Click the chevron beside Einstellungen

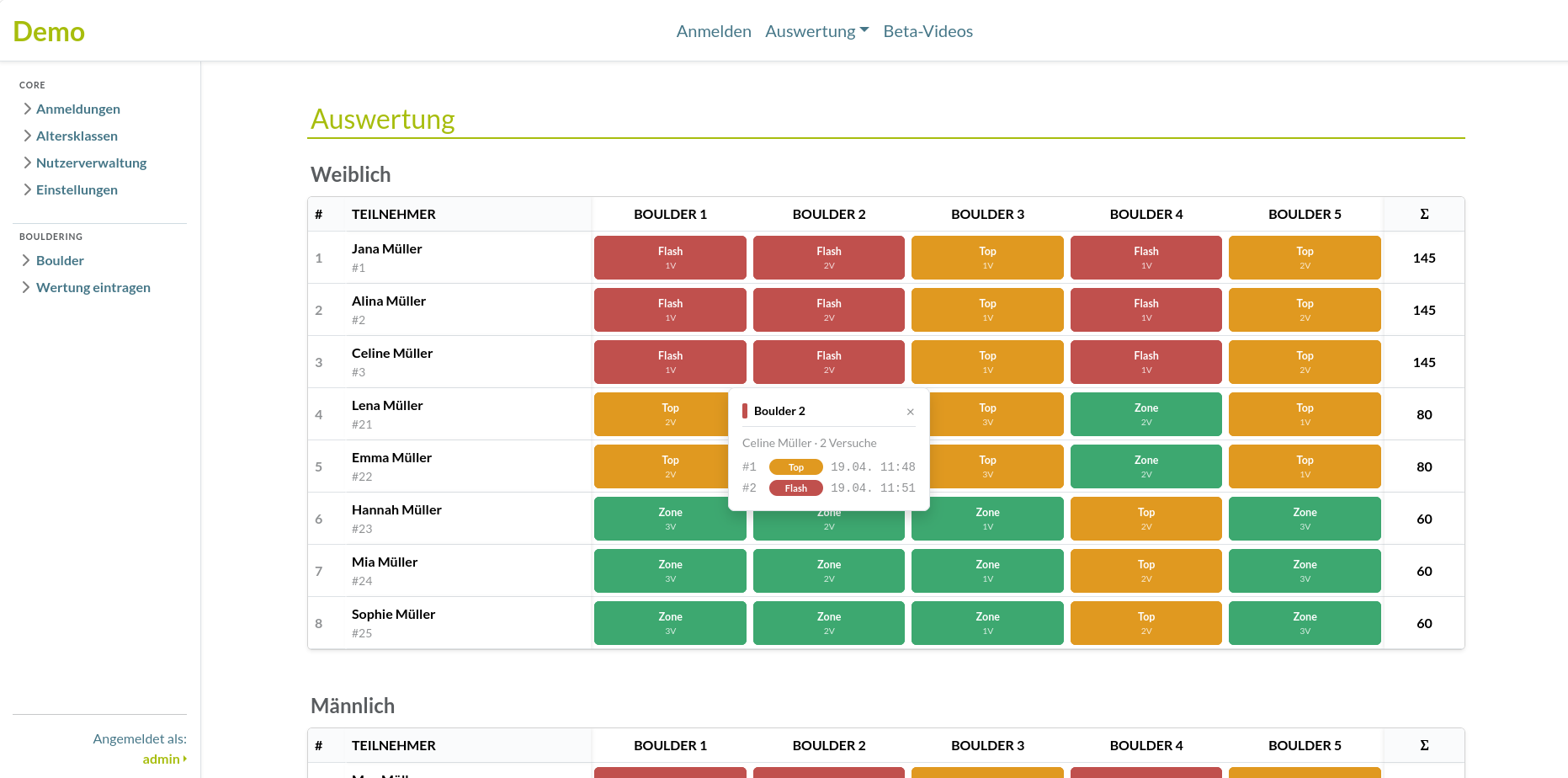pyautogui.click(x=27, y=189)
